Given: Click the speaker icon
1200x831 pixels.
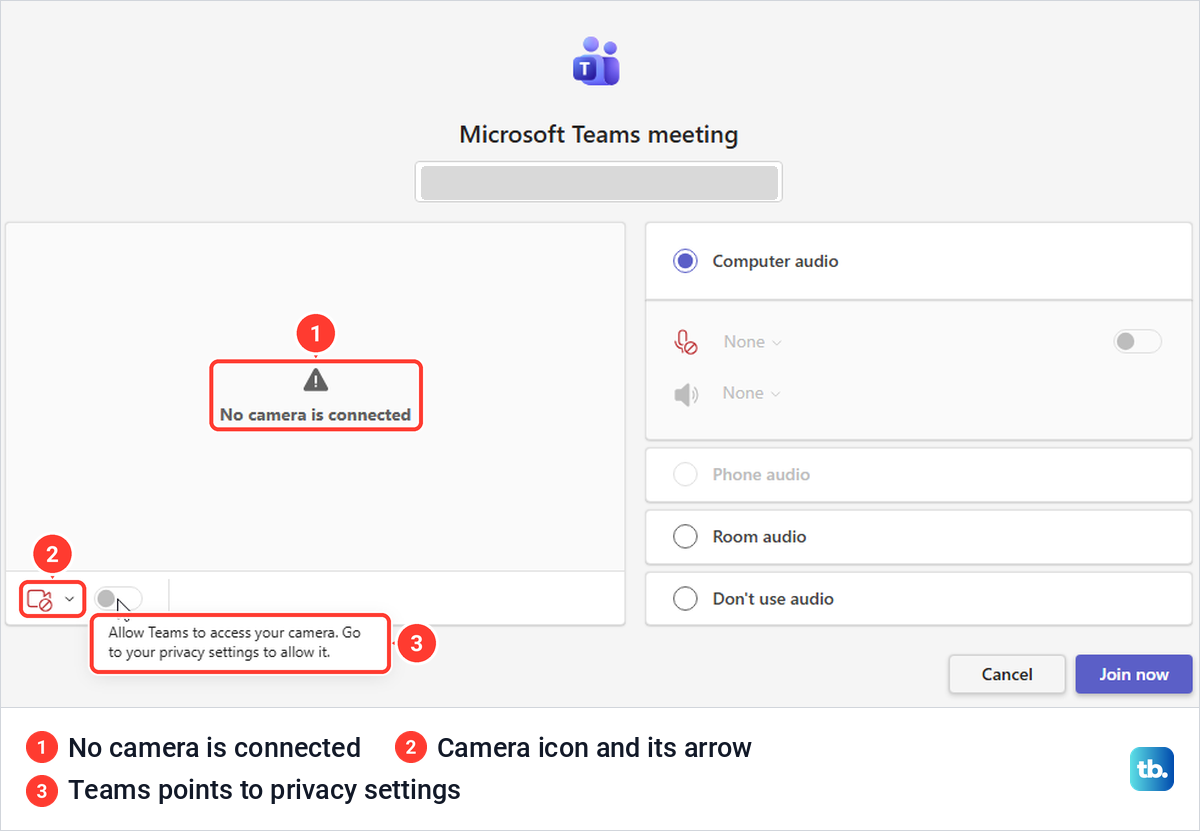Looking at the screenshot, I should [685, 394].
